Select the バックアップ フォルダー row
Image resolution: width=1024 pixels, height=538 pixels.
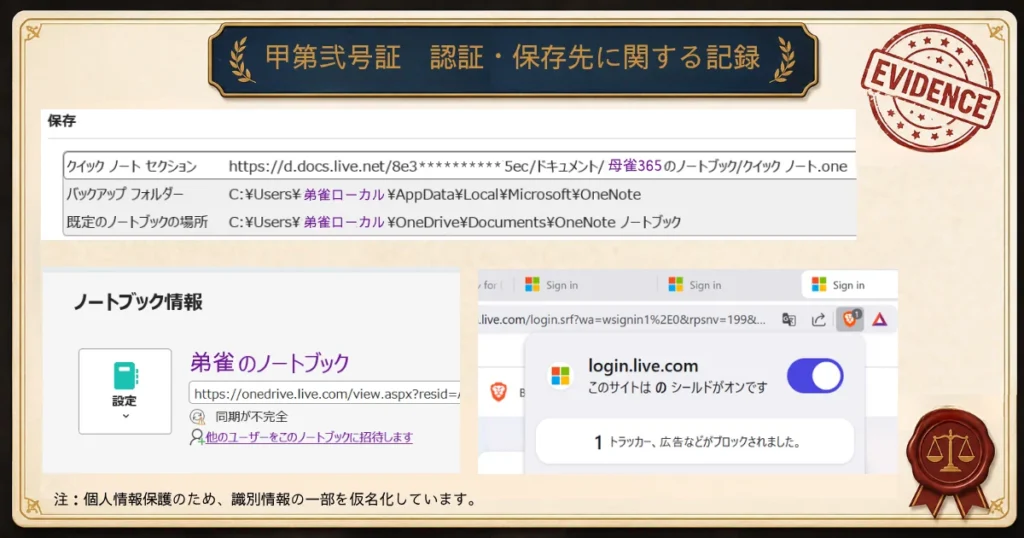460,194
